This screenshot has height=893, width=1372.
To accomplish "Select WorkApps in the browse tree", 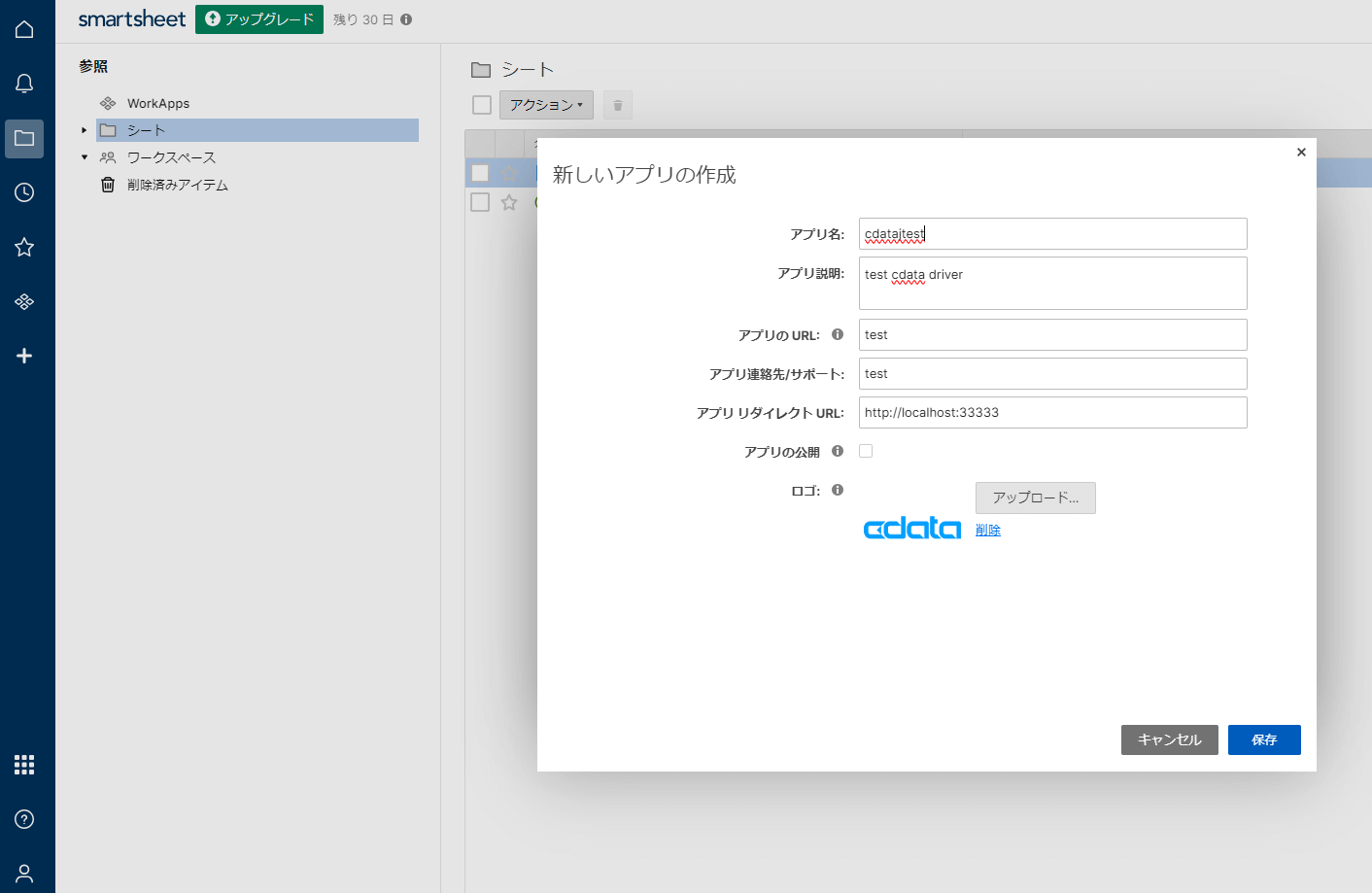I will (158, 103).
